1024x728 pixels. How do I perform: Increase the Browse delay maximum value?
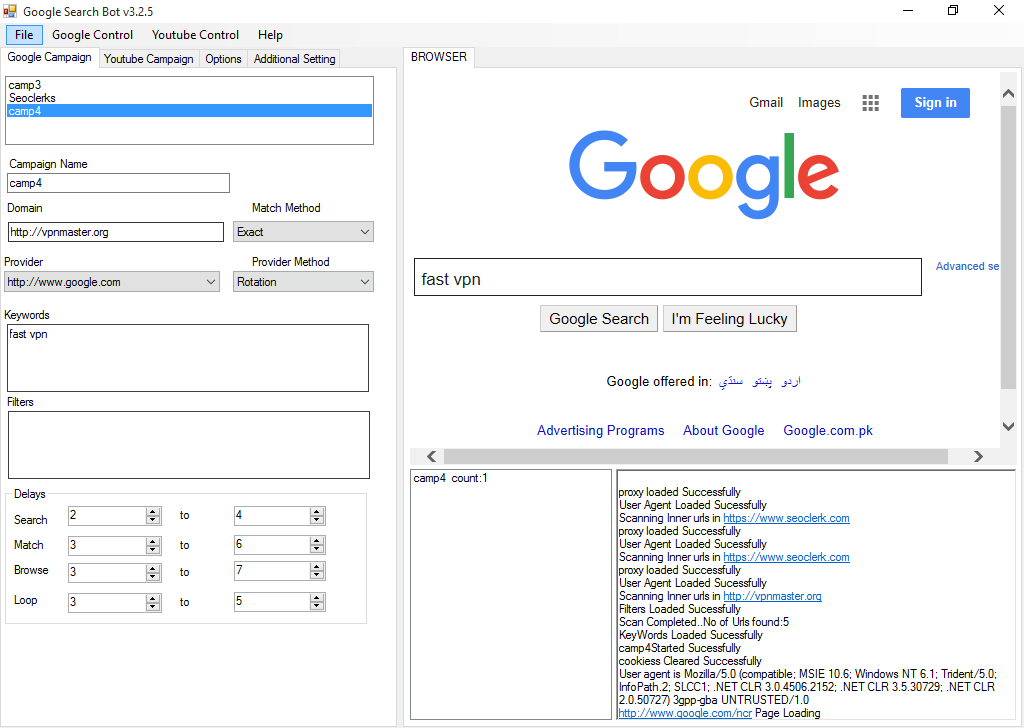tap(317, 567)
